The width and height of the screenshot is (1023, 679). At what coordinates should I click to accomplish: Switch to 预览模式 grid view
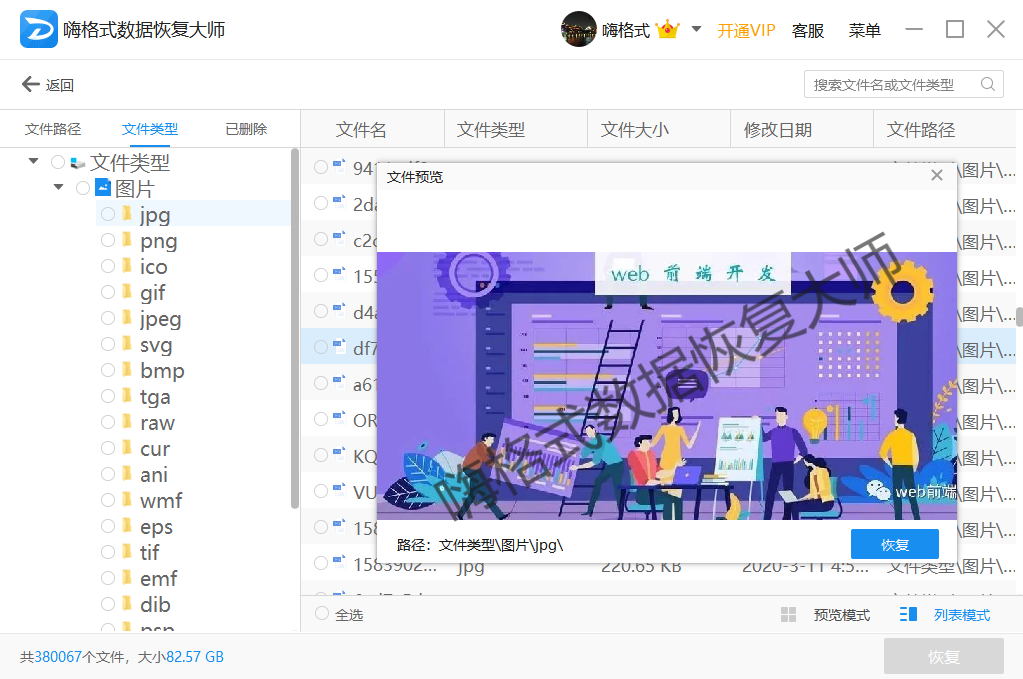click(825, 614)
